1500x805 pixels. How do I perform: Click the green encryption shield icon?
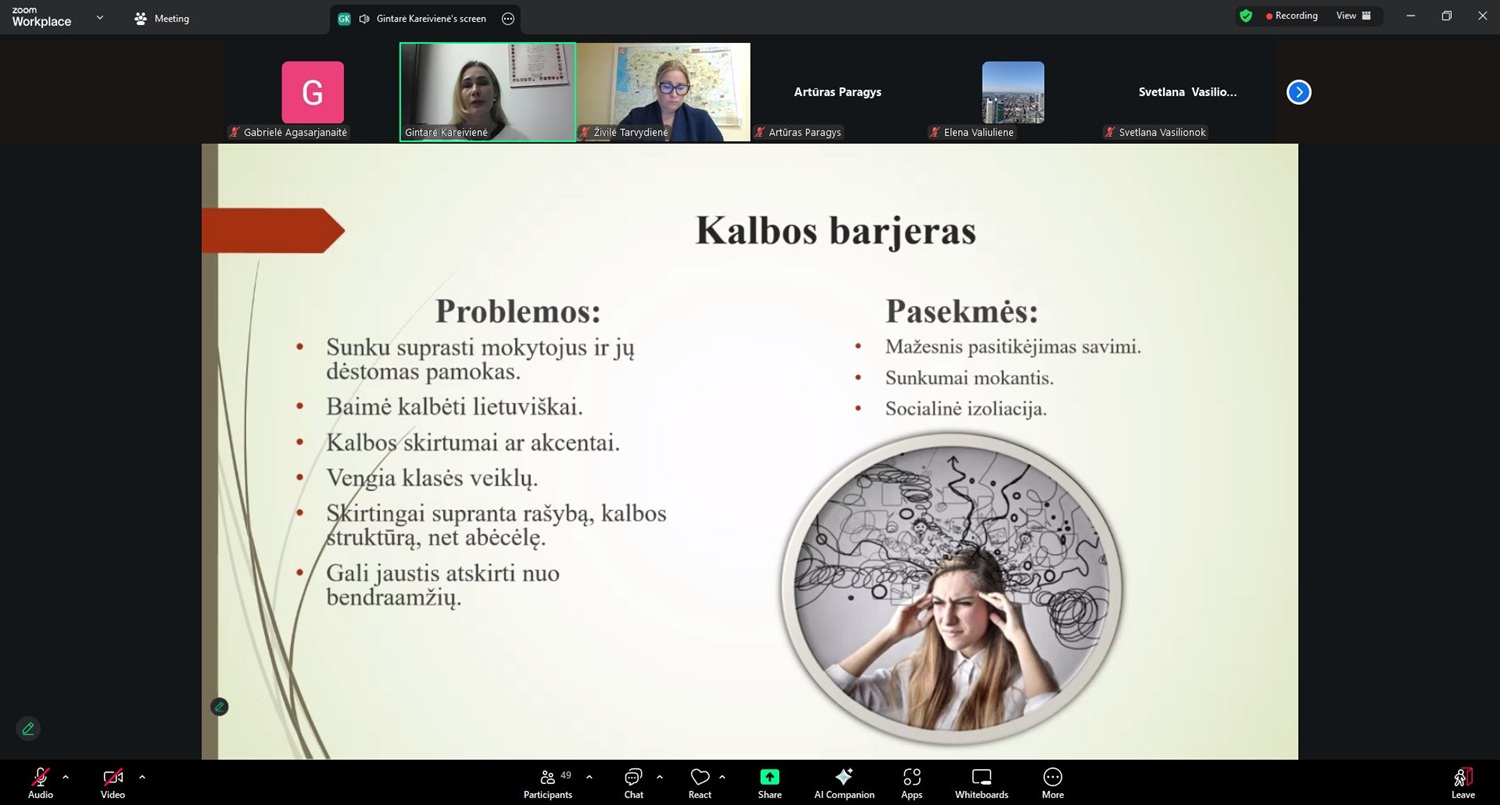click(x=1245, y=16)
